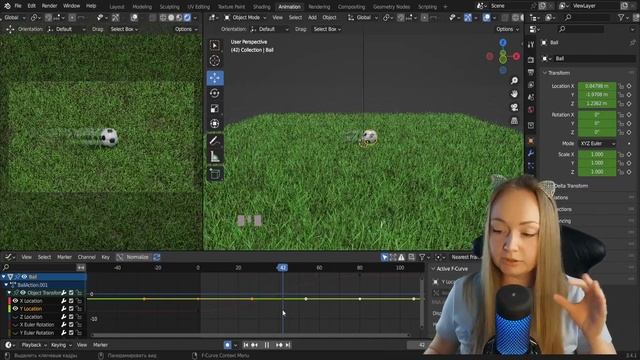Click the Blender logo icon
This screenshot has width=640, height=360.
pos(7,6)
